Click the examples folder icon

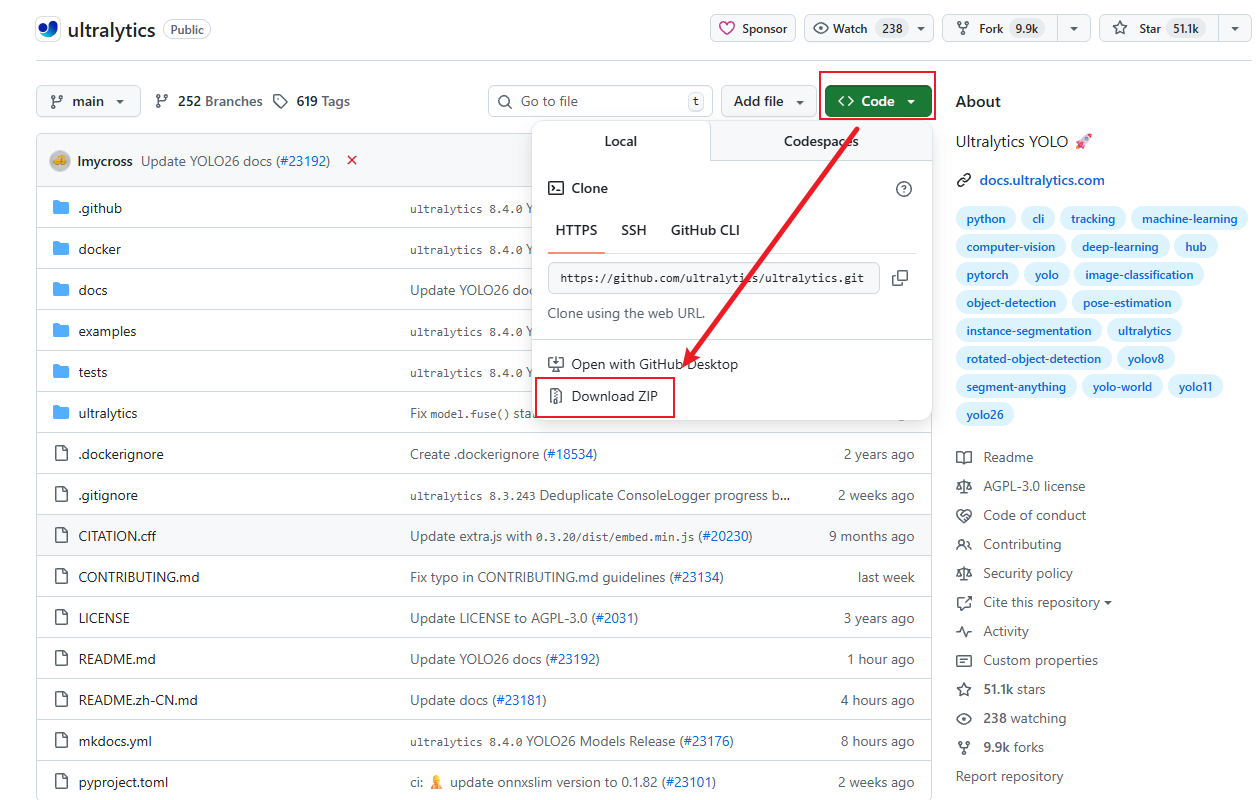(x=61, y=331)
